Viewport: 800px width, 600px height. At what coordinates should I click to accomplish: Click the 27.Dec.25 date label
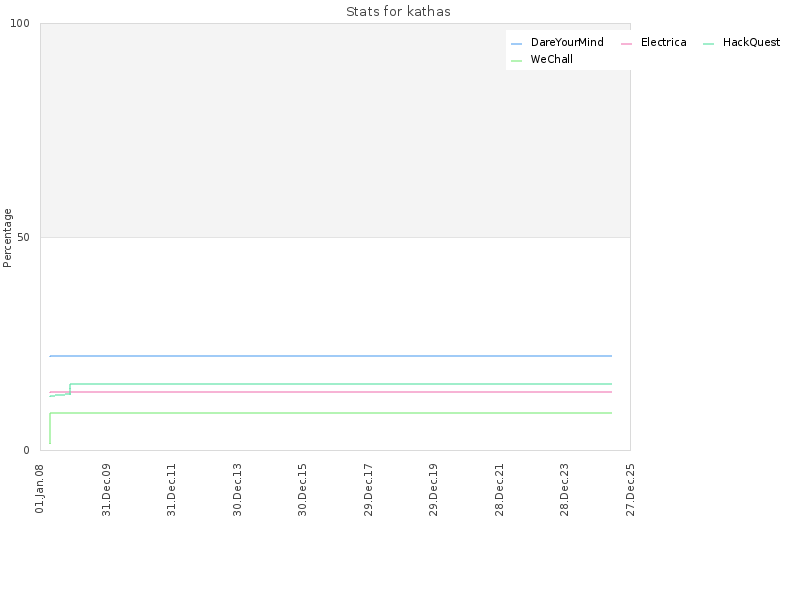tap(631, 490)
